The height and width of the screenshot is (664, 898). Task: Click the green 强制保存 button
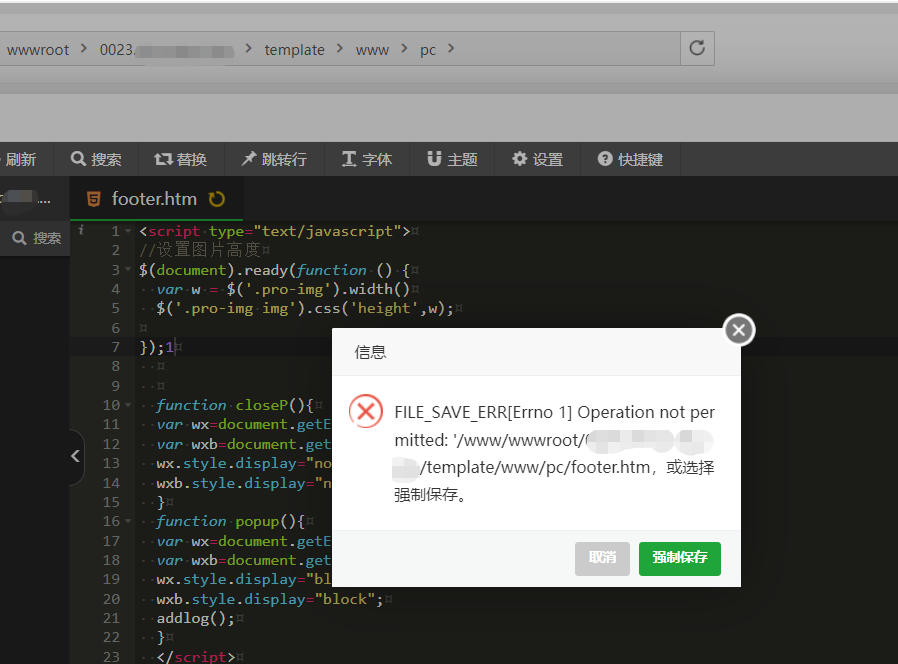coord(679,558)
